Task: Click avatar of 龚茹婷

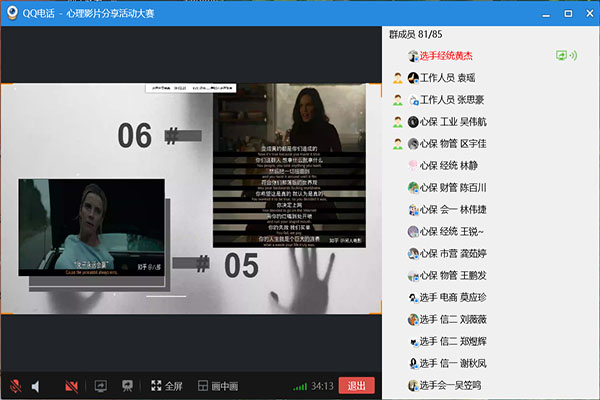Action: point(413,254)
